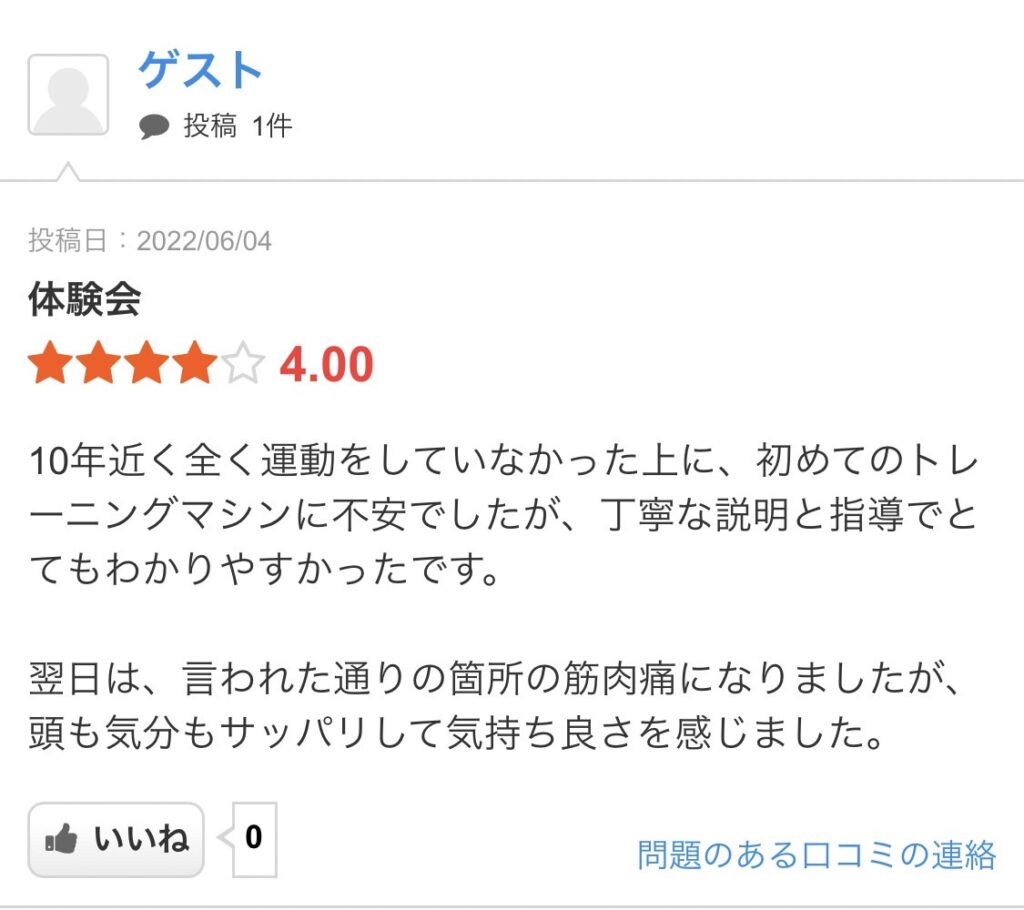Open the ゲスト user profile link
The image size is (1024, 910).
coord(200,69)
